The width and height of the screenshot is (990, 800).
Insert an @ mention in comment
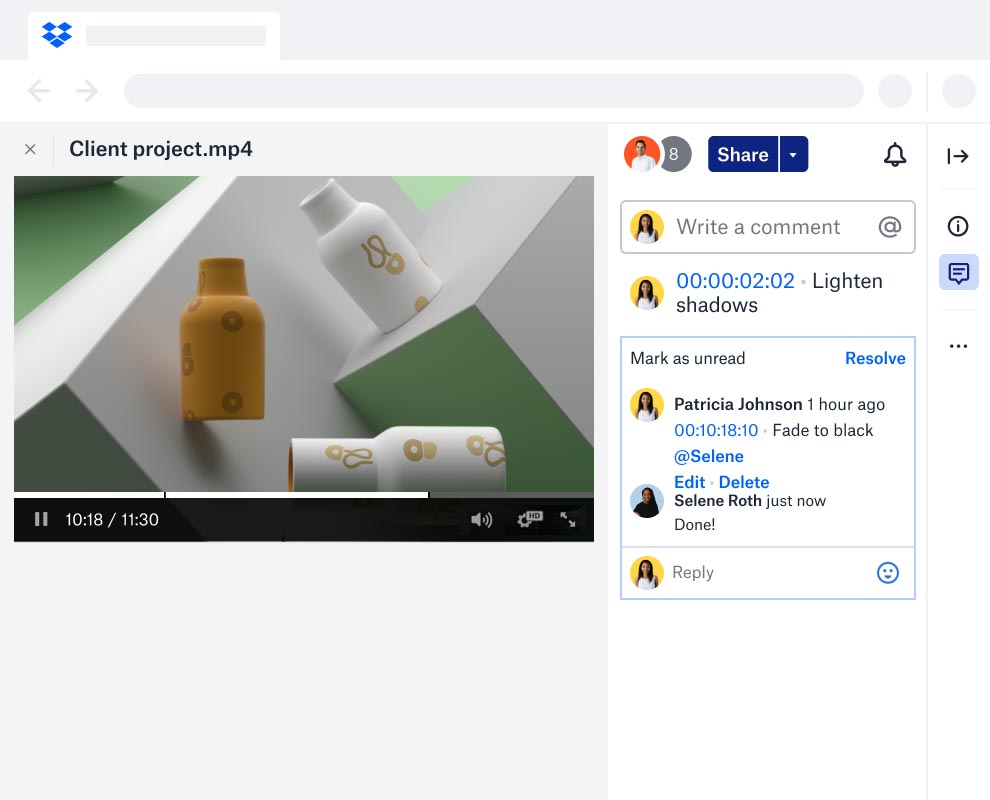pos(889,227)
